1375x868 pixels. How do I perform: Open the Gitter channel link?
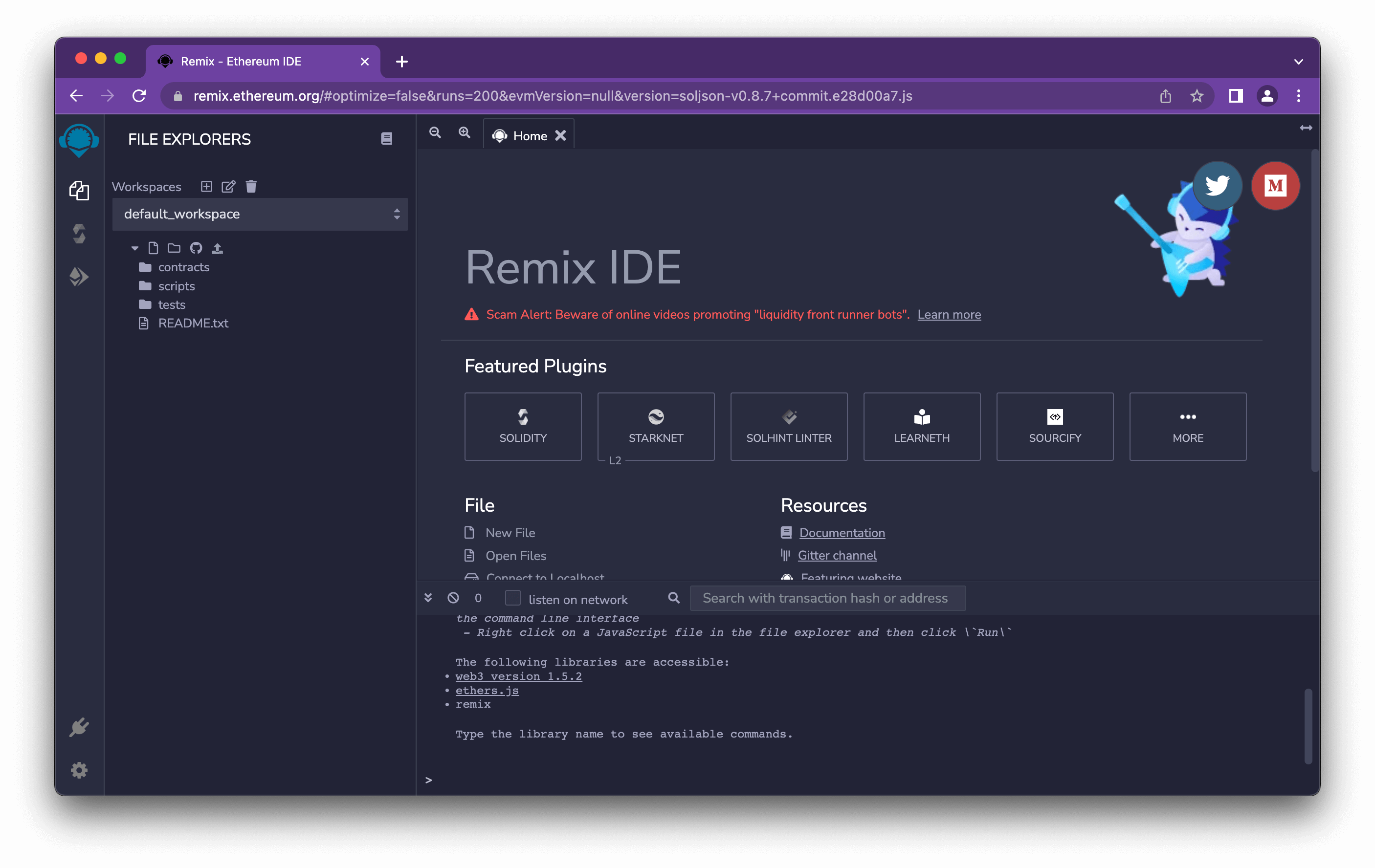[x=837, y=555]
